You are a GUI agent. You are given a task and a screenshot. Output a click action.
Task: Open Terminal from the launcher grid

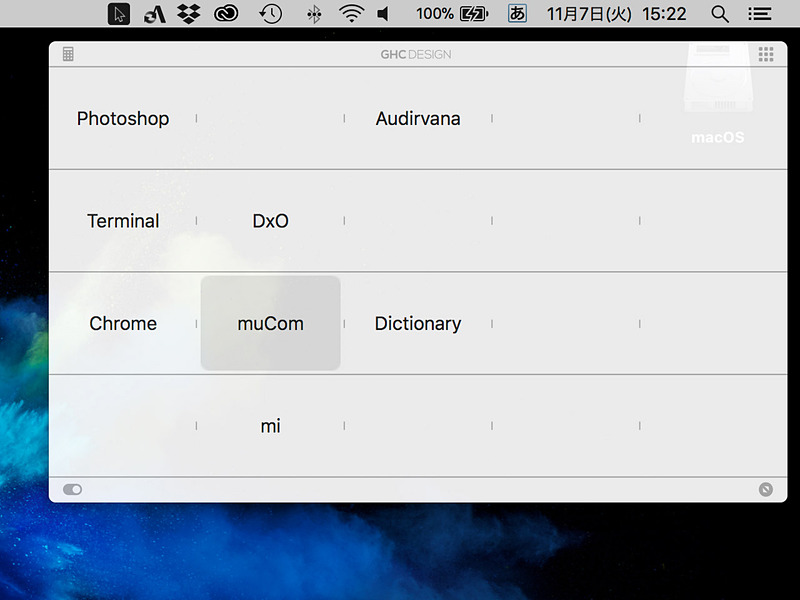pyautogui.click(x=123, y=221)
